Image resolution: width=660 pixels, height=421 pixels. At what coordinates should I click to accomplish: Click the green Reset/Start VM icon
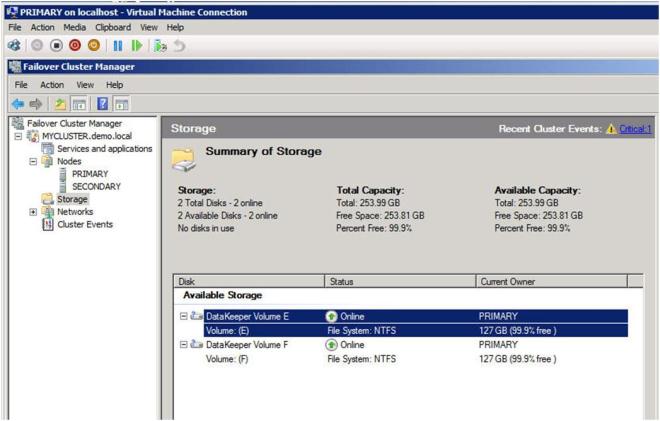pyautogui.click(x=136, y=46)
